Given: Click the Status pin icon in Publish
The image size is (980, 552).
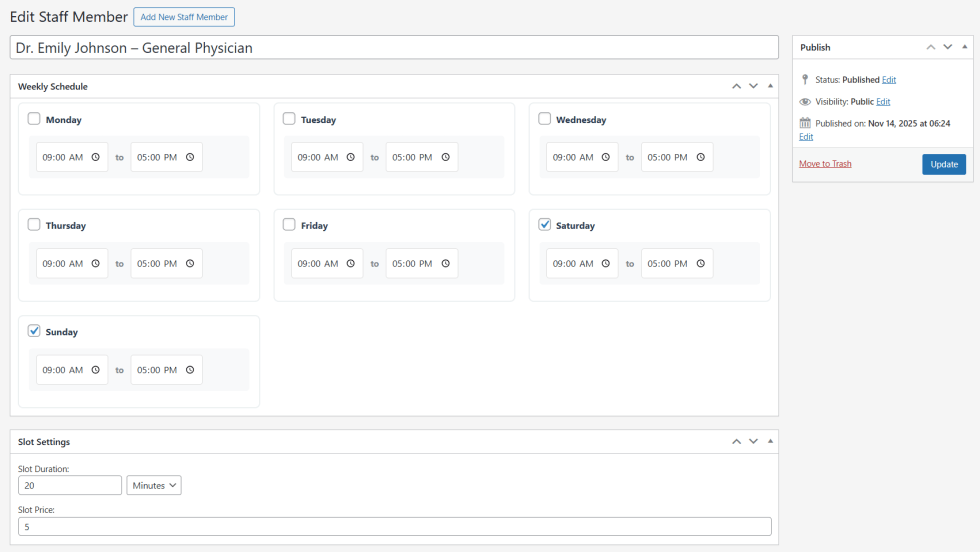Looking at the screenshot, I should (x=805, y=79).
